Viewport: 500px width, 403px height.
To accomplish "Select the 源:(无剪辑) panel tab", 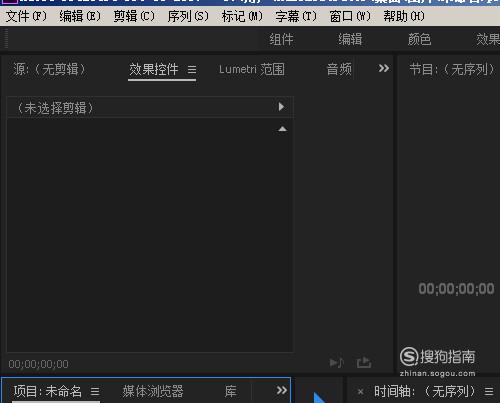I will 50,69.
